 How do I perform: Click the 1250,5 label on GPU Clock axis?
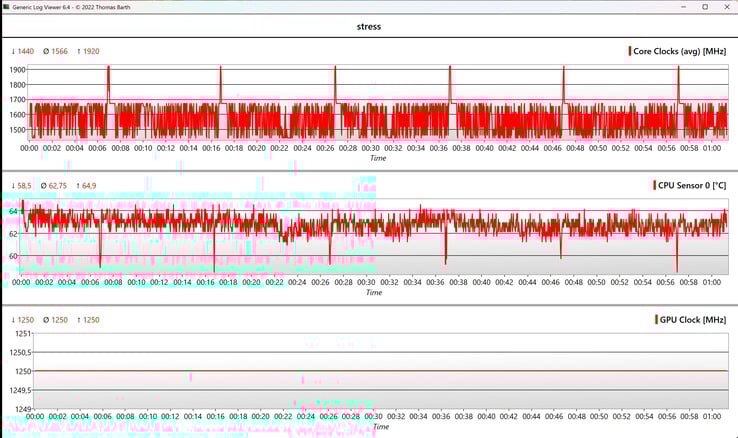(x=21, y=352)
